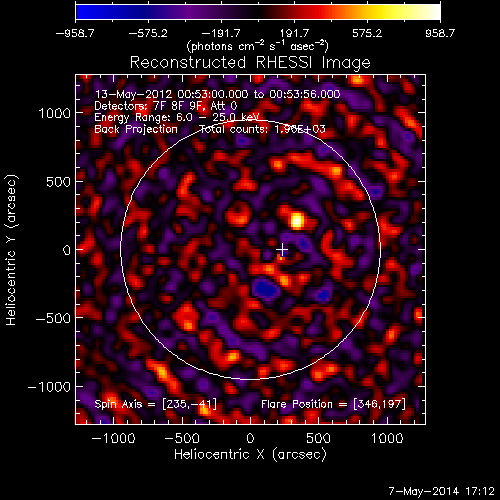Click the 'Heliocentric X (arcsec)' axis label
Screen dimensions: 500x500
250,455
